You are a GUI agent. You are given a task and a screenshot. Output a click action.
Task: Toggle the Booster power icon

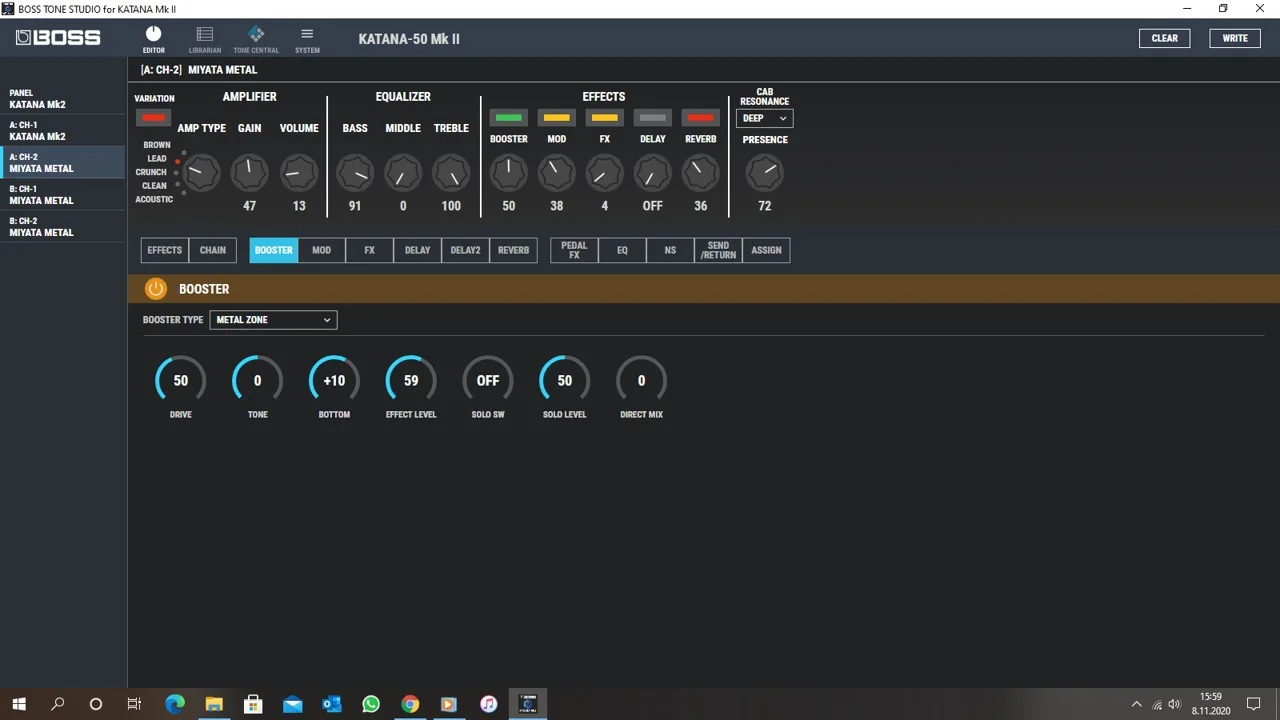[x=155, y=289]
